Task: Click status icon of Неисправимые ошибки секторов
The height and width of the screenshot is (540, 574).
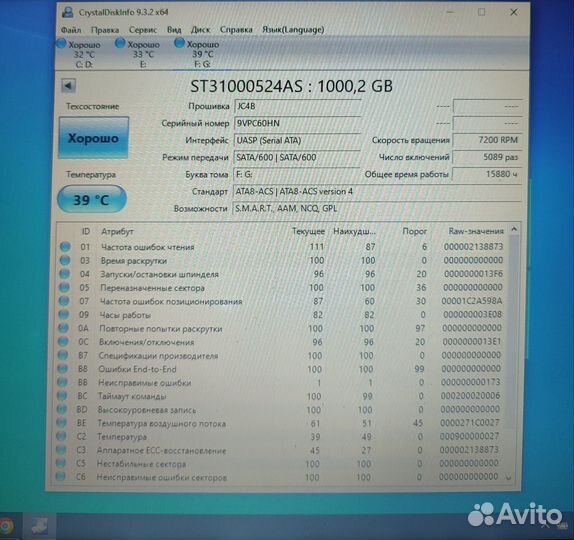Action: pyautogui.click(x=60, y=477)
